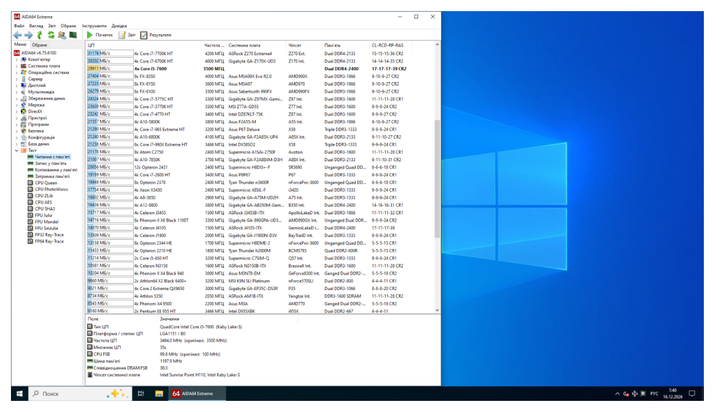Select the Конфігурація item icon
This screenshot has width=720, height=412.
(23, 137)
